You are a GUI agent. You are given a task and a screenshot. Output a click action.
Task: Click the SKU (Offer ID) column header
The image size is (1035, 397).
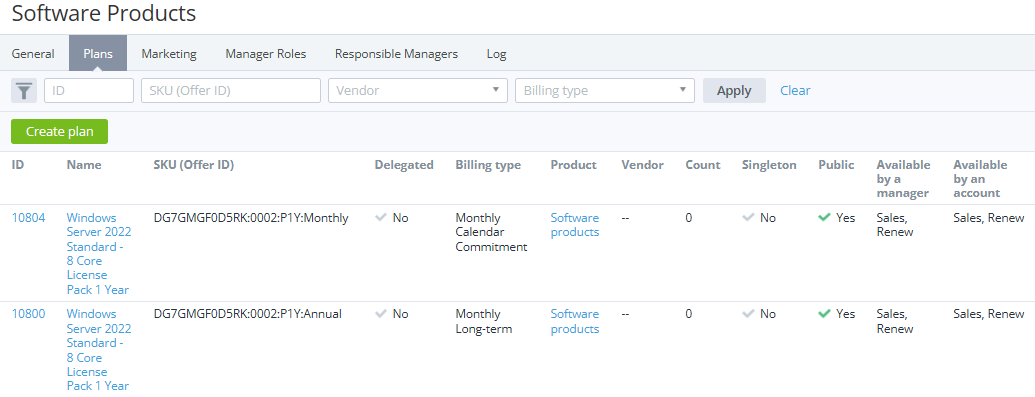pyautogui.click(x=194, y=165)
